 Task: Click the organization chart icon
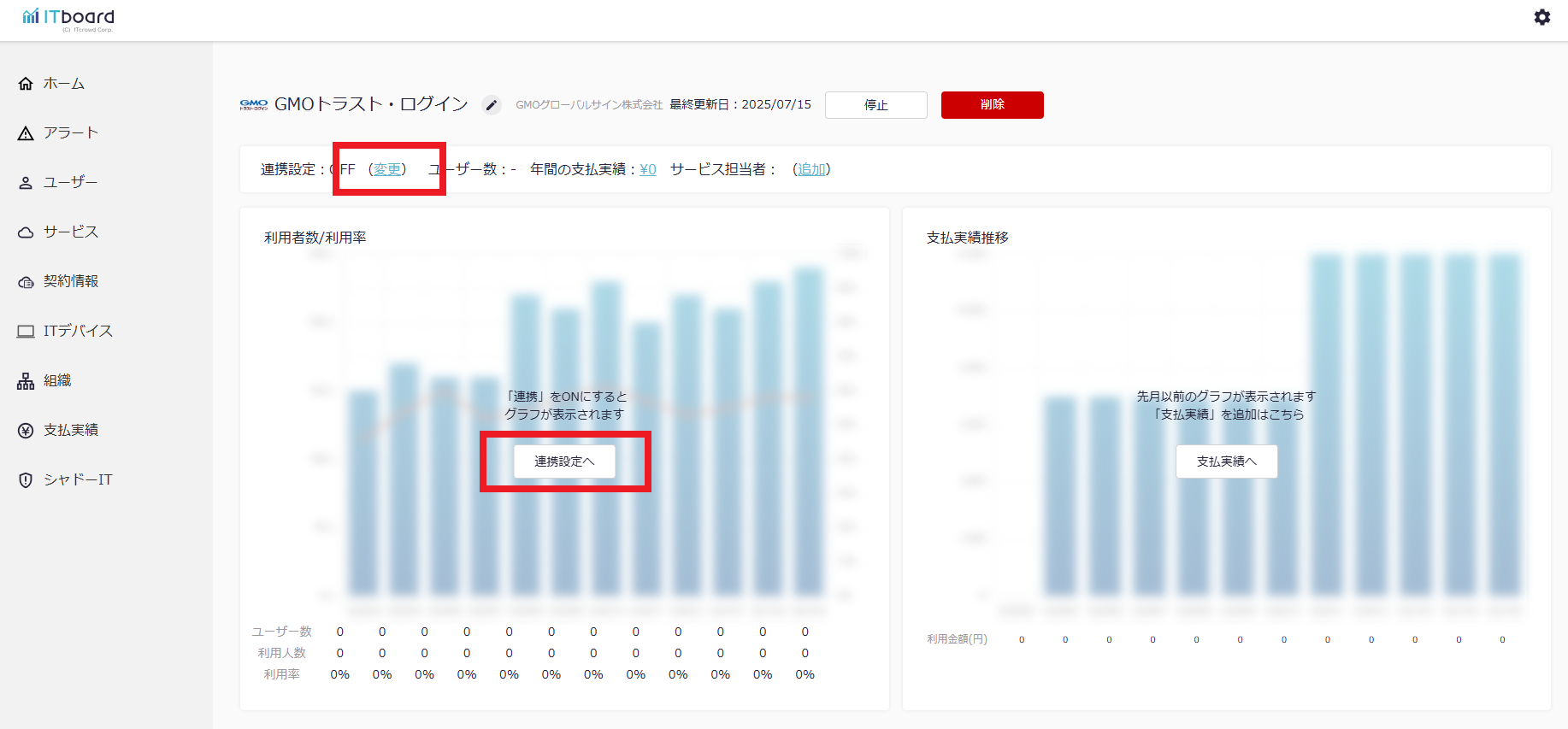26,381
